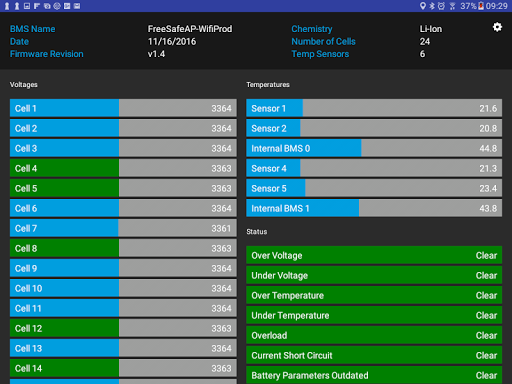Select the Cell 1 voltage bar
The height and width of the screenshot is (384, 512).
123,108
